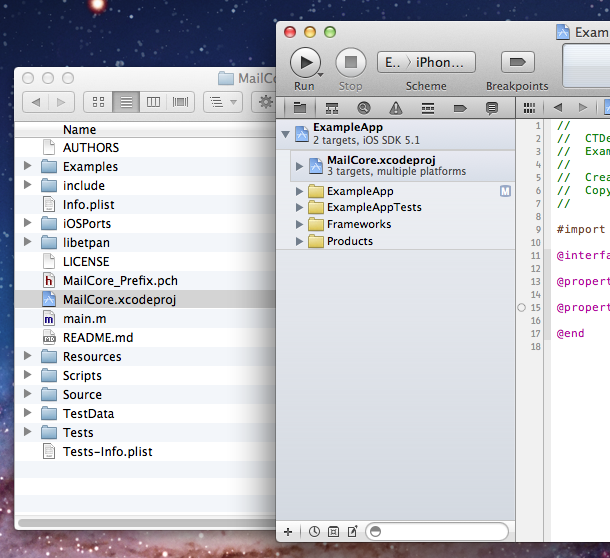Go back in Xcode editor history
This screenshot has width=610, height=558.
[558, 107]
